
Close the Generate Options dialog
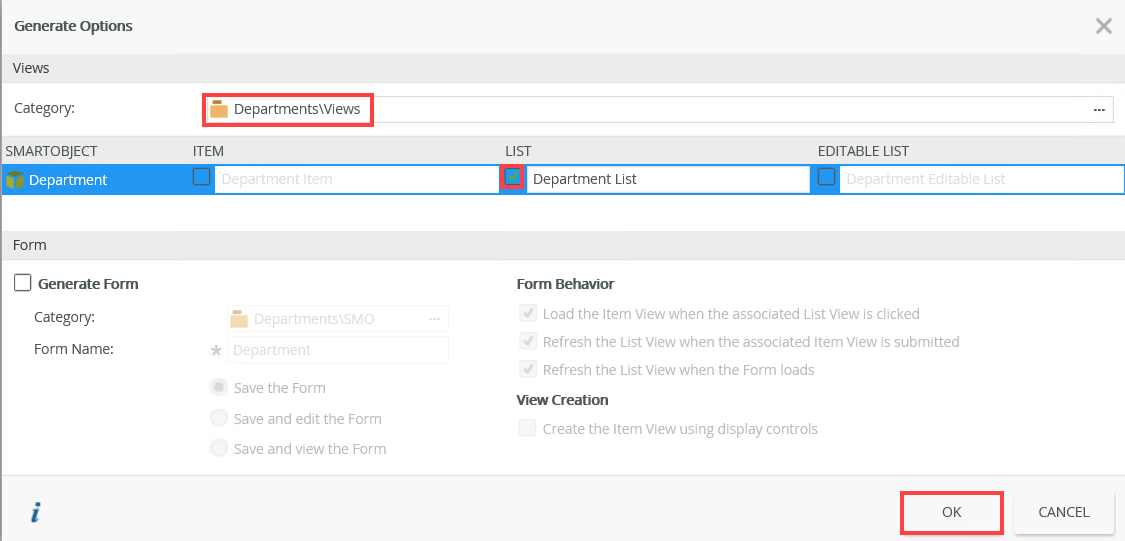pos(1103,26)
